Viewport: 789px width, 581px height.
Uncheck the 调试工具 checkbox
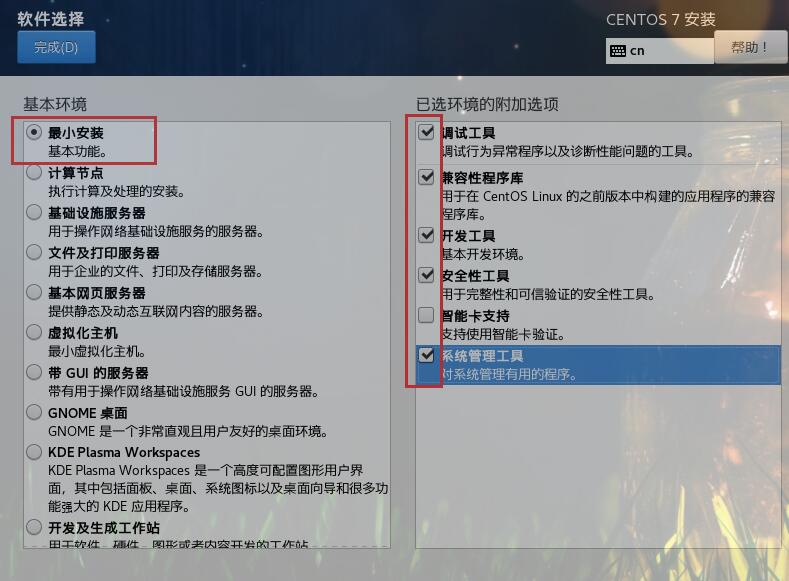pos(426,132)
